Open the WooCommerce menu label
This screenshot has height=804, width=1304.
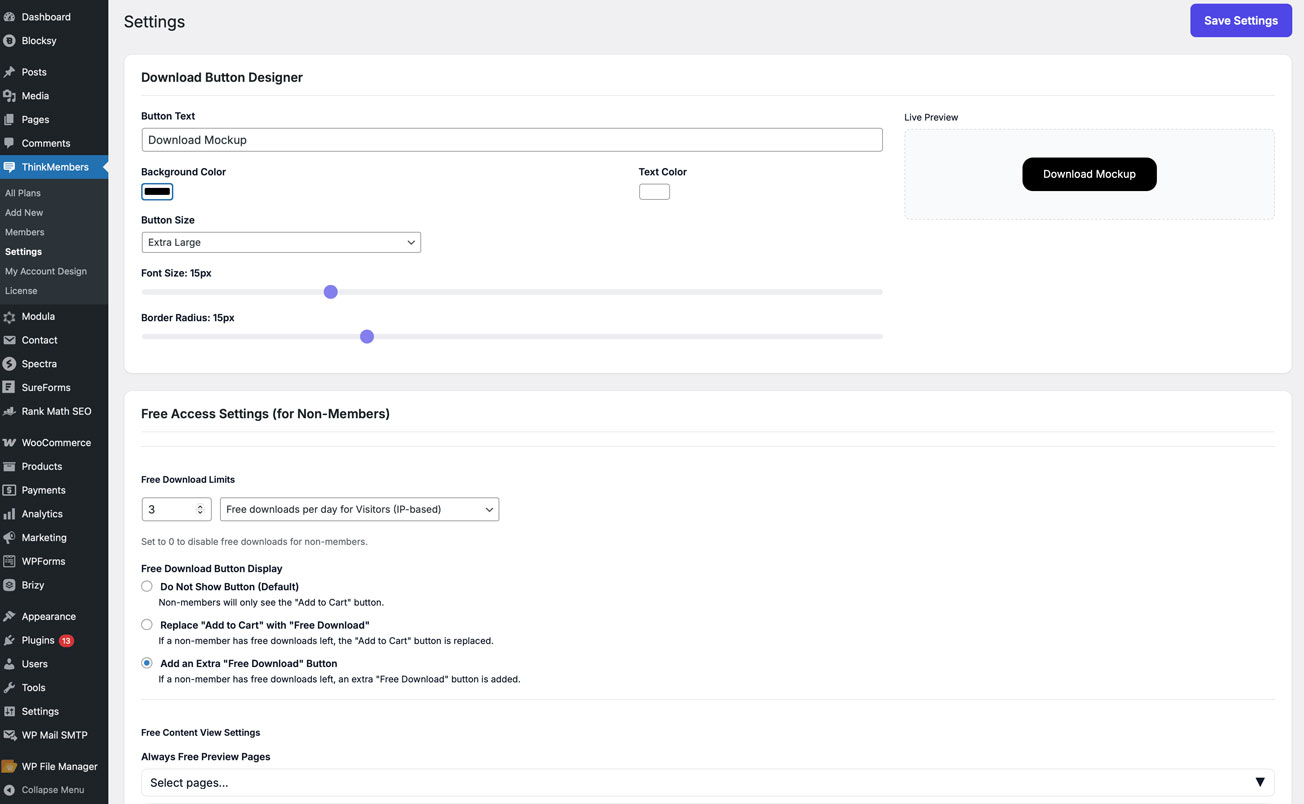[x=56, y=443]
